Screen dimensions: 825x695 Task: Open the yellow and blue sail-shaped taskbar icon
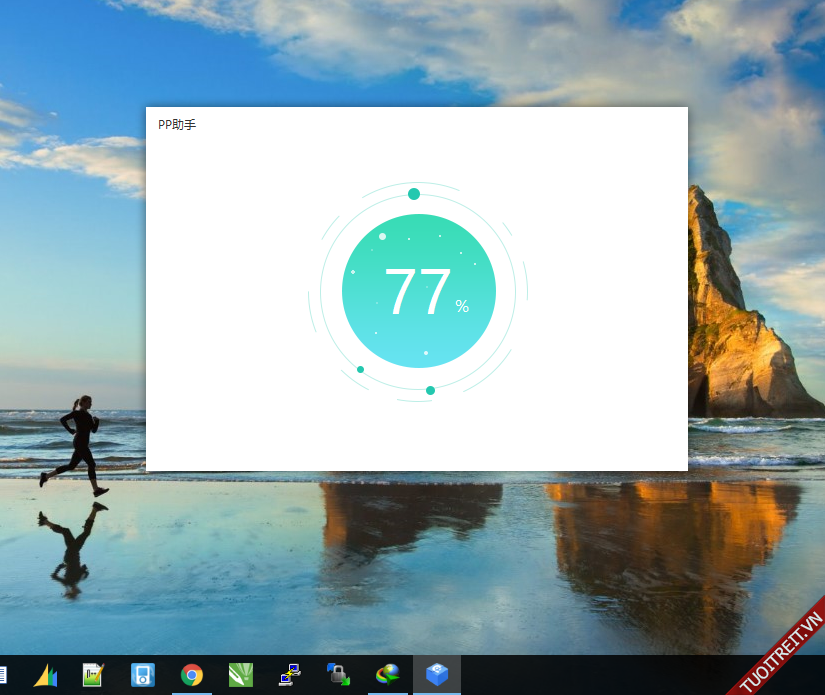coord(46,675)
